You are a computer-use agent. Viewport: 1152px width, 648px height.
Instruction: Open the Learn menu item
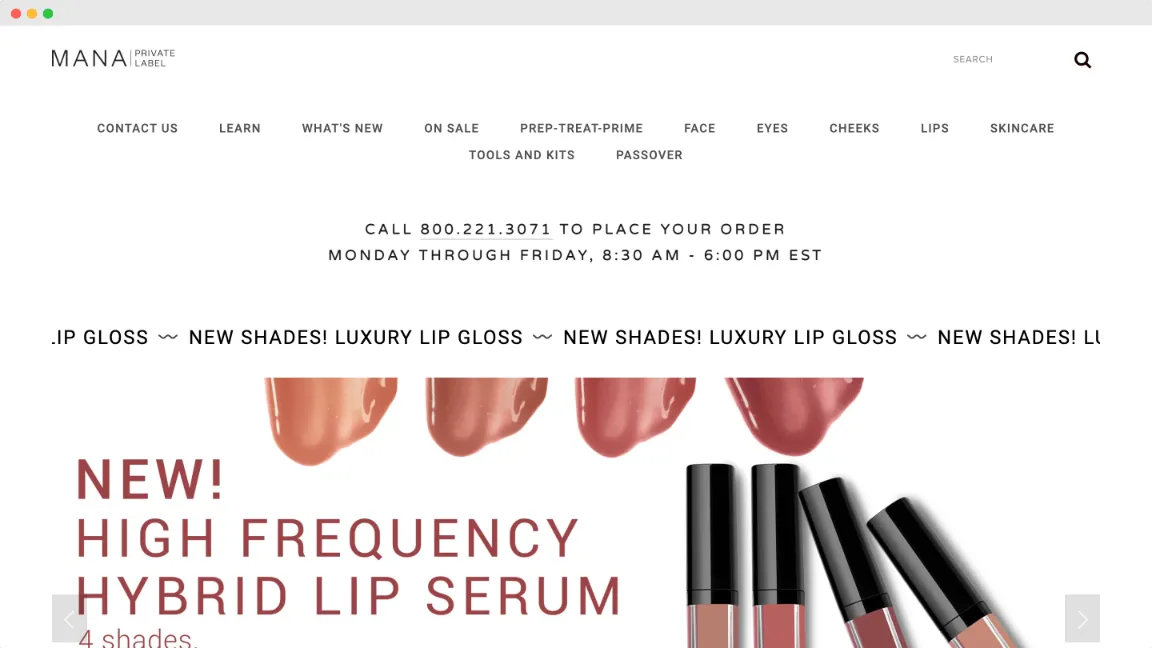tap(240, 128)
